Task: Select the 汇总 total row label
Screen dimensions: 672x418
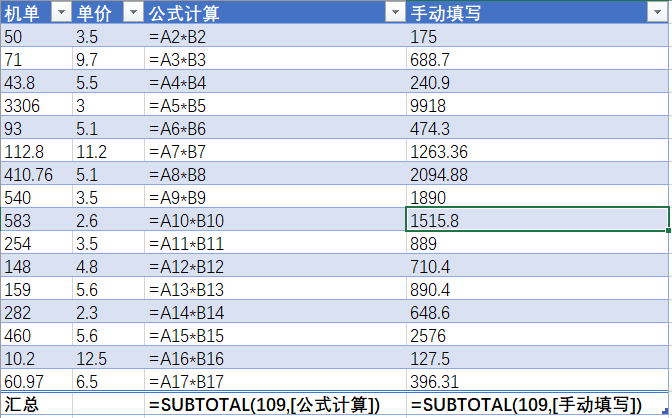Action: click(36, 404)
